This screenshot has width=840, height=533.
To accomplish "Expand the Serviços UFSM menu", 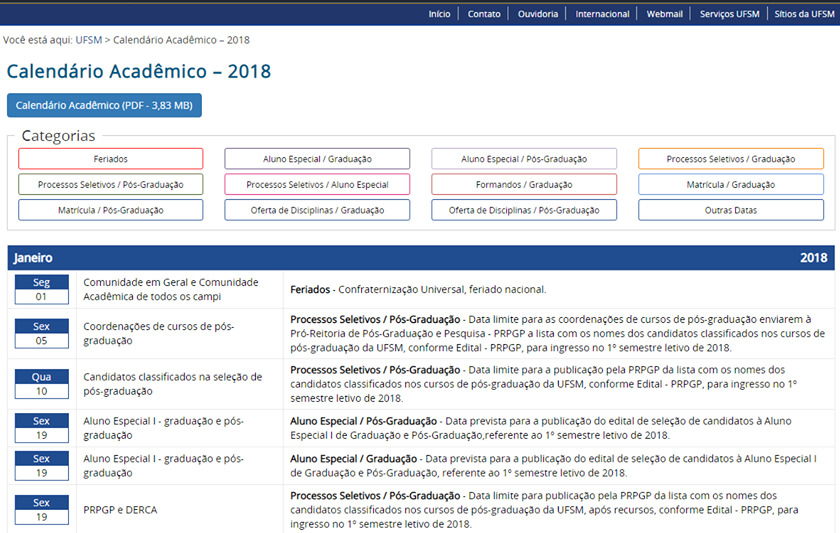I will [729, 14].
